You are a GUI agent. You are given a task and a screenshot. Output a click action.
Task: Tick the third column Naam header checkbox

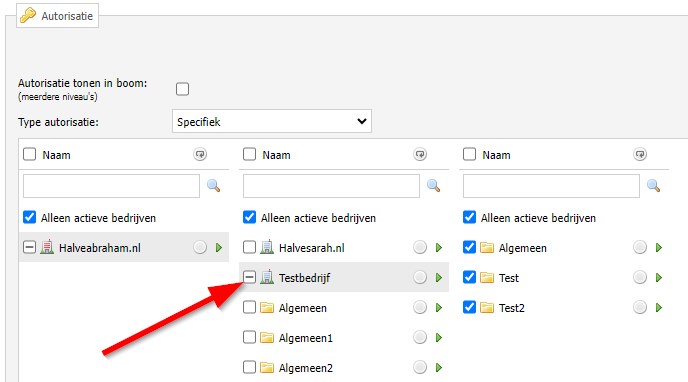coord(469,154)
